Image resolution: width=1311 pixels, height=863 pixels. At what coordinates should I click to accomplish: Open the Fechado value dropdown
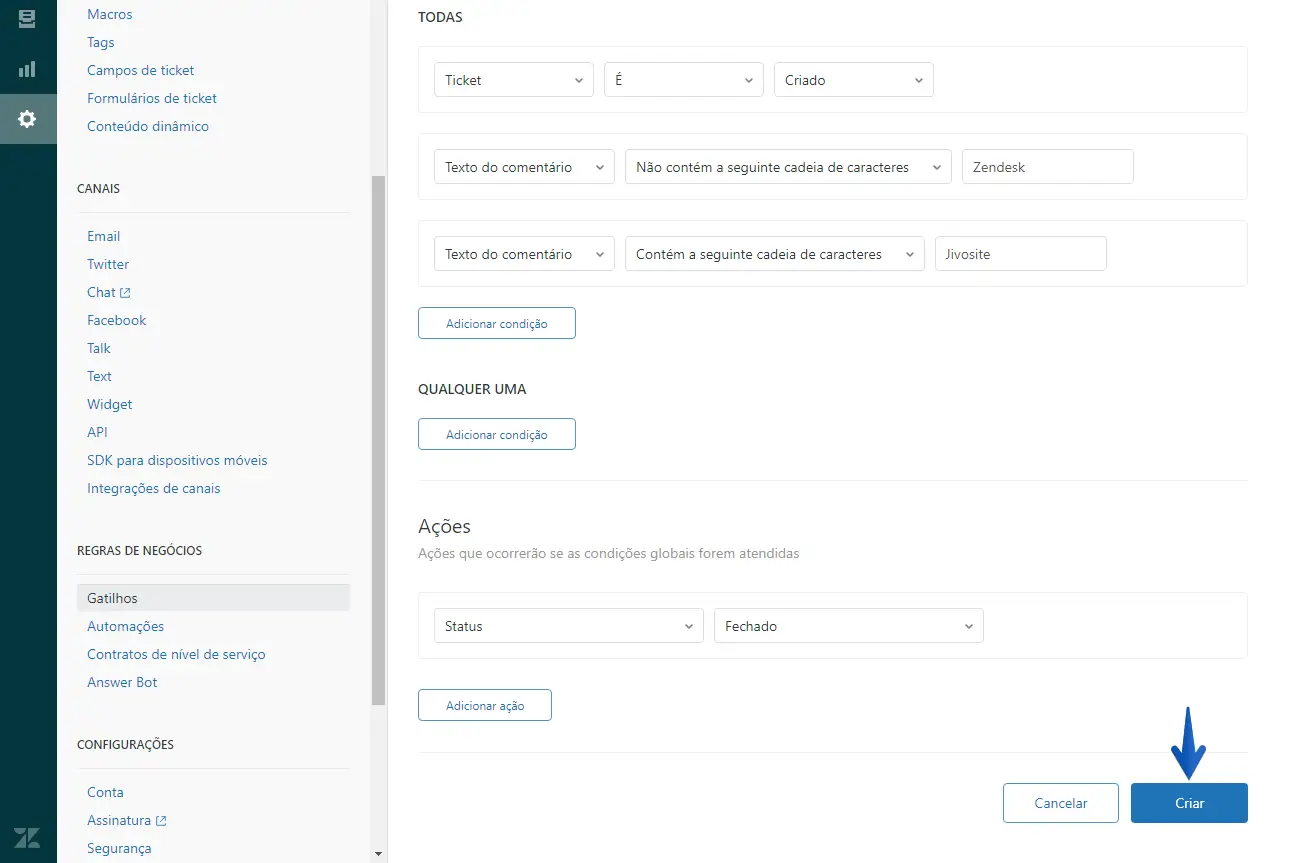click(x=848, y=626)
